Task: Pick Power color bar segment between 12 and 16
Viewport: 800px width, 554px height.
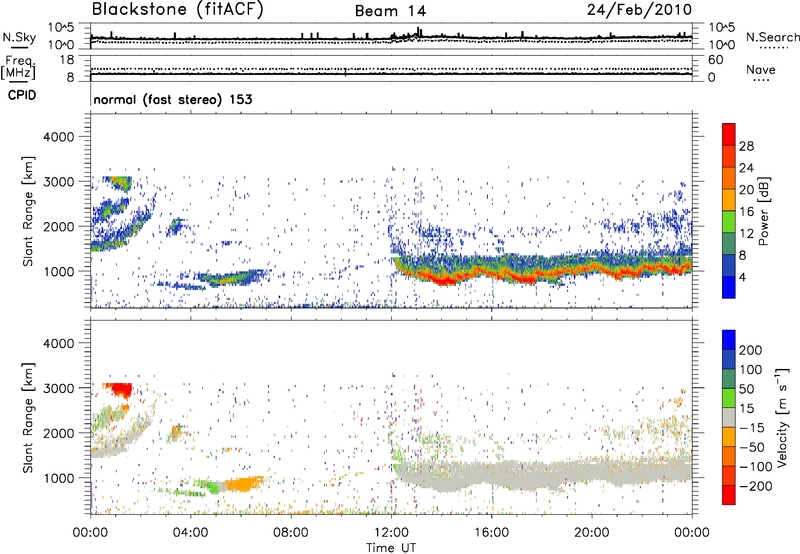Action: (x=729, y=221)
